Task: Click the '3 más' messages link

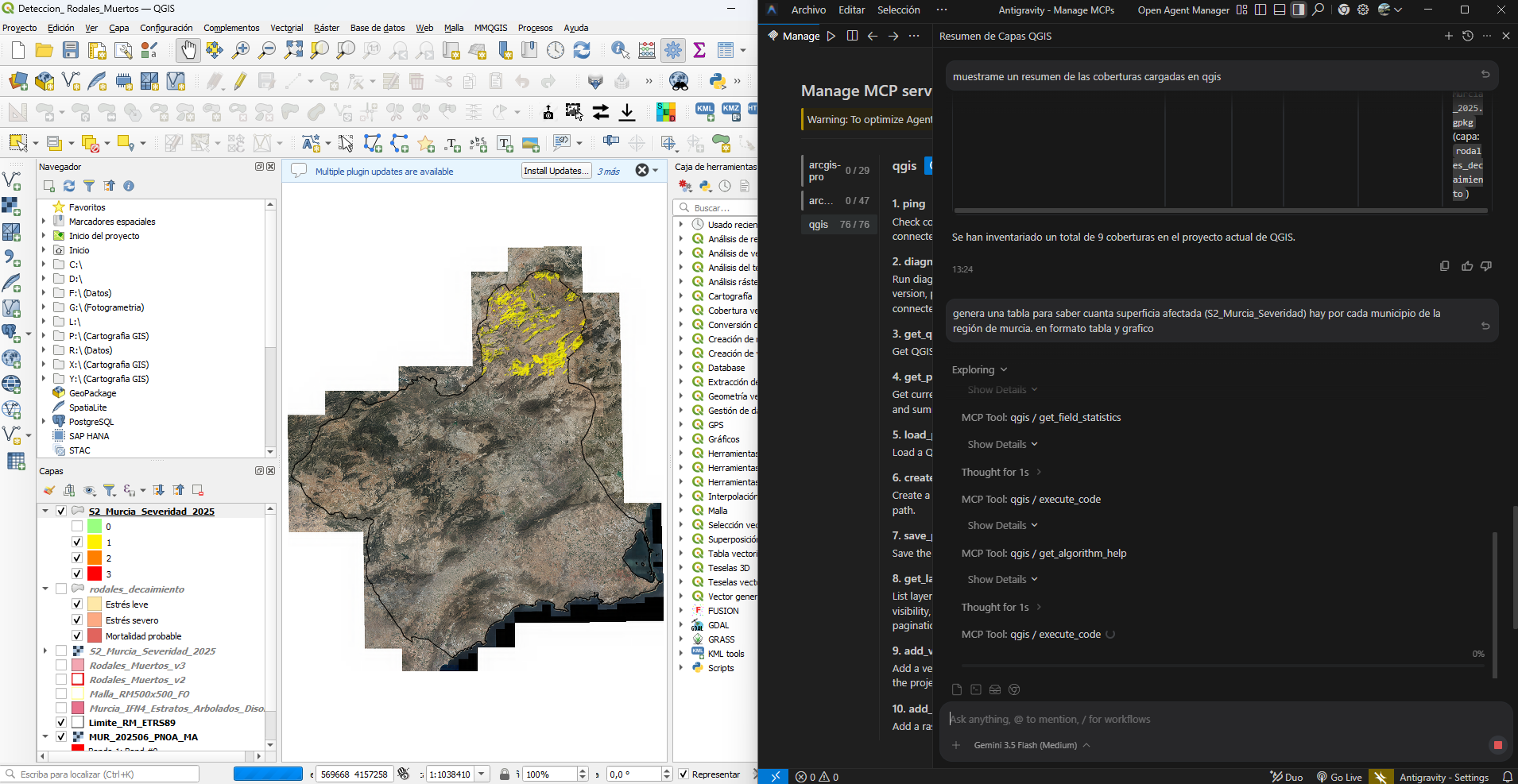Action: coord(609,171)
